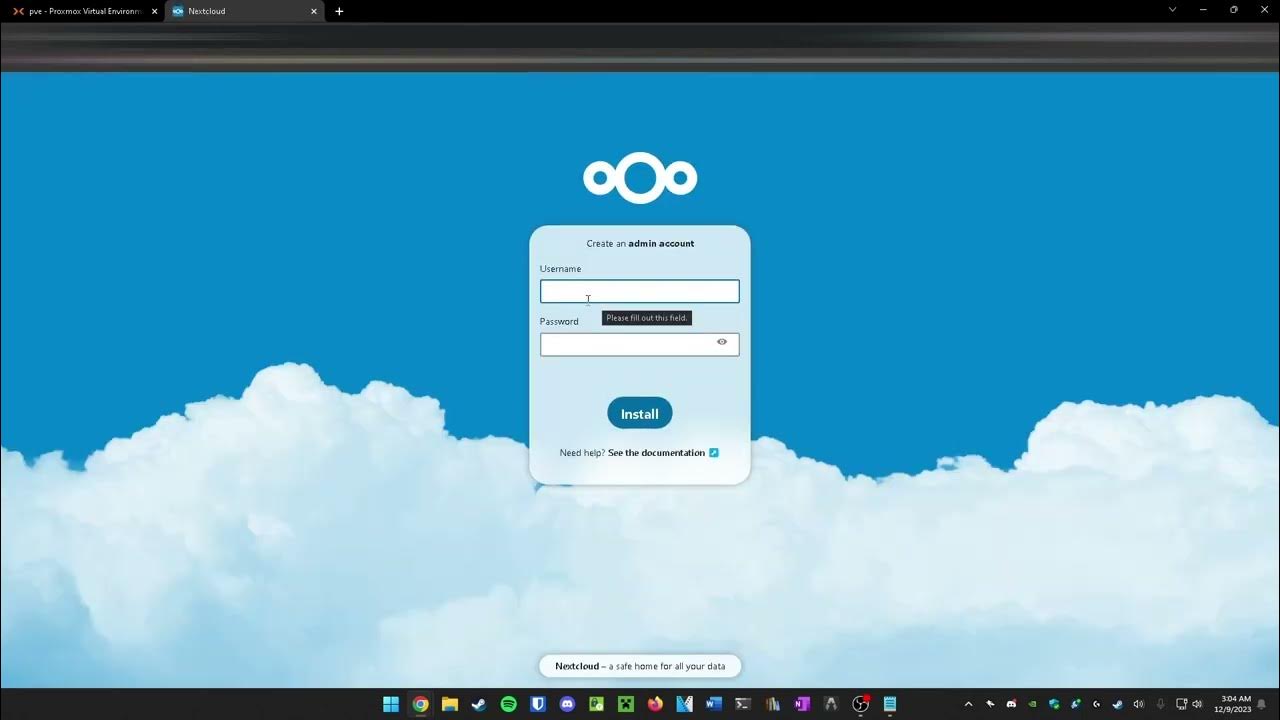
Task: Close the Proxmox browser tab
Action: [x=154, y=11]
